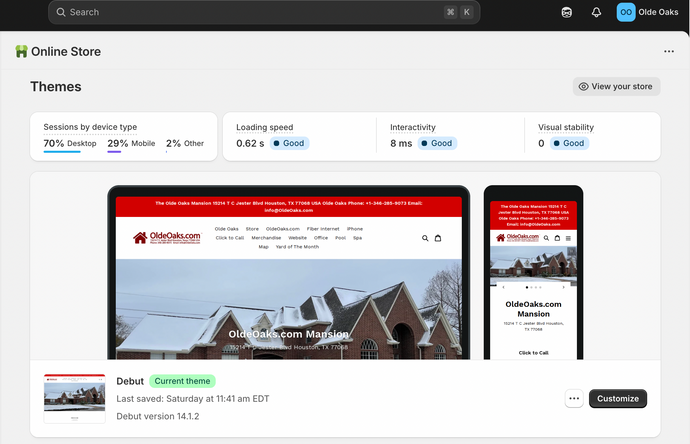Viewport: 690px width, 444px height.
Task: Open the Sidekick assistant icon in top bar
Action: (x=567, y=12)
